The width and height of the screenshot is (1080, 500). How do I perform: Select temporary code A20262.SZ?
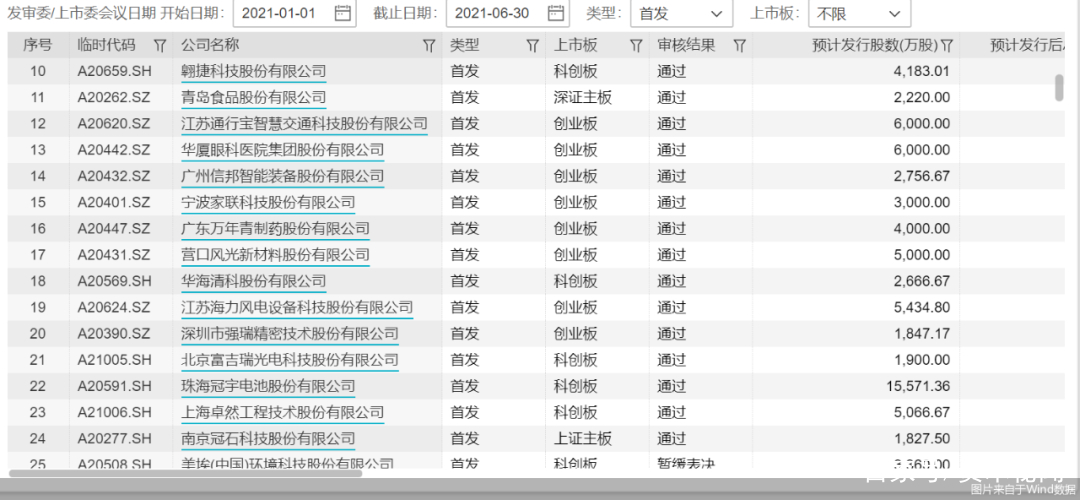tap(114, 97)
